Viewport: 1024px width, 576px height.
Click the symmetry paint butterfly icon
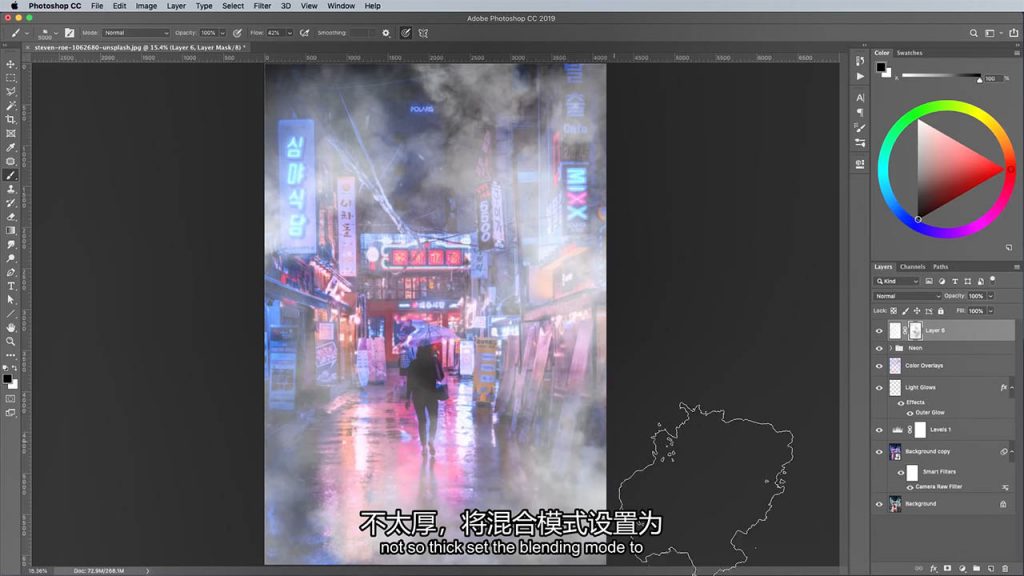point(423,33)
